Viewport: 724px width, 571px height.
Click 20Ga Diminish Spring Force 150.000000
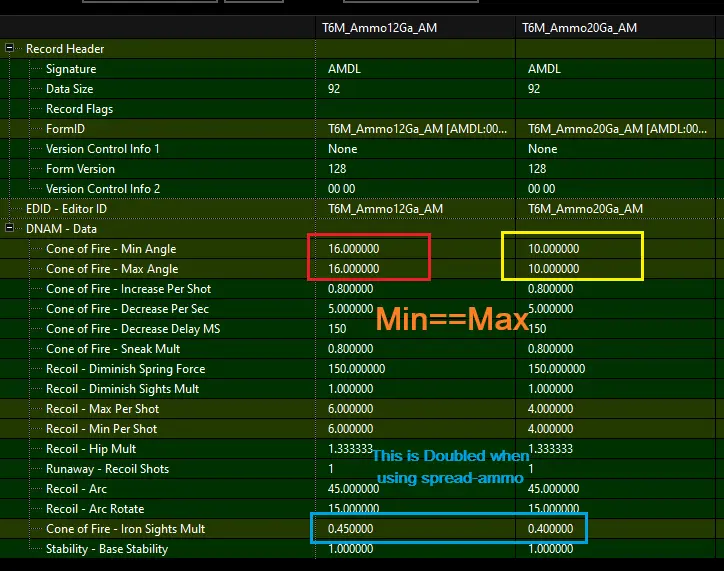pyautogui.click(x=556, y=369)
